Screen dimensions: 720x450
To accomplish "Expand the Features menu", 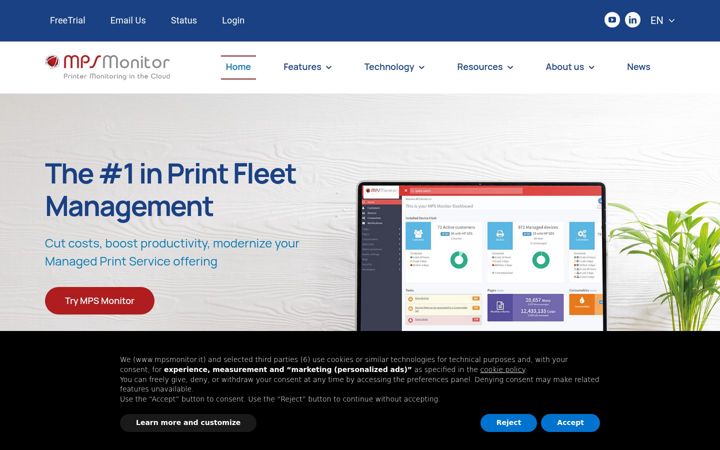I will 307,67.
